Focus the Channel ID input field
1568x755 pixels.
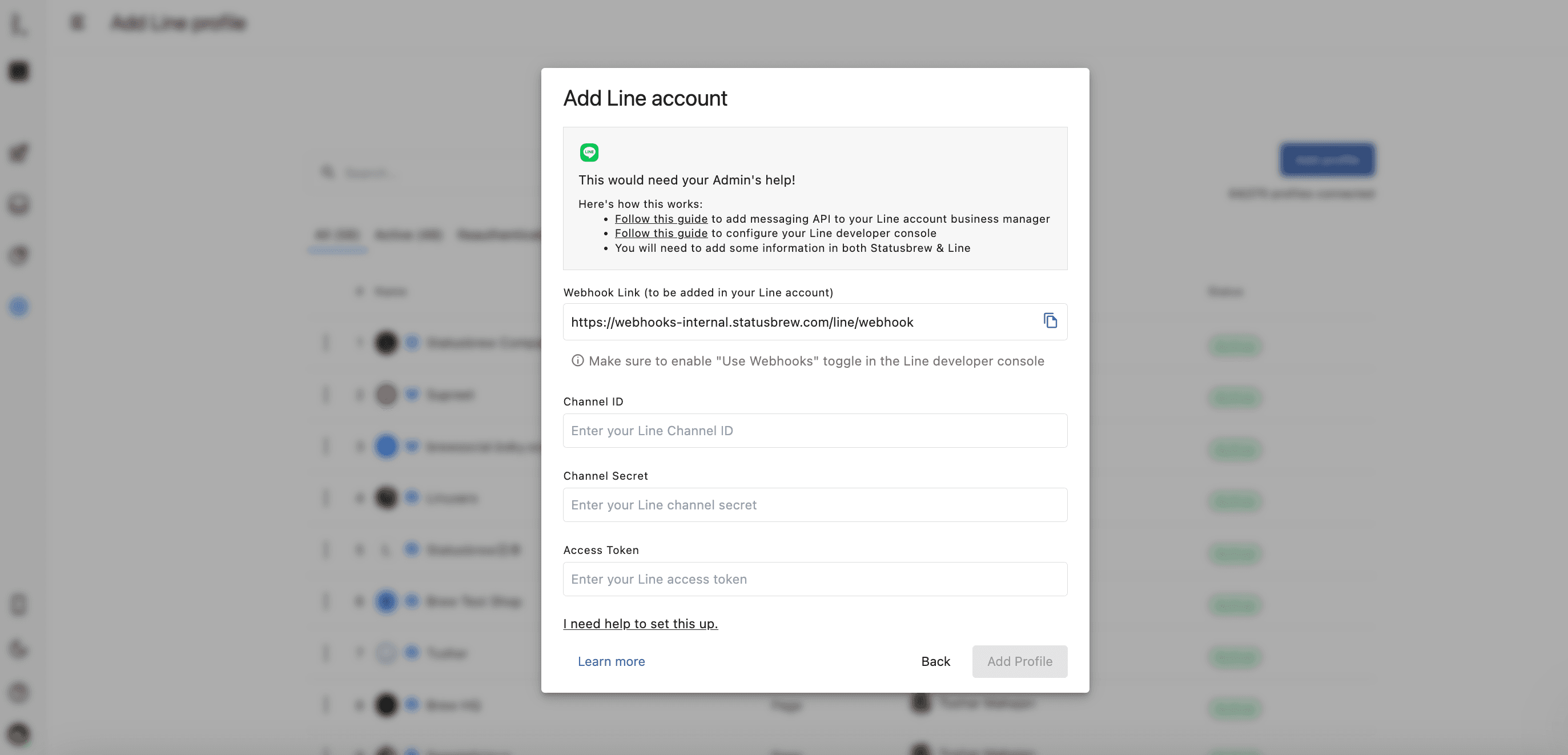point(814,431)
